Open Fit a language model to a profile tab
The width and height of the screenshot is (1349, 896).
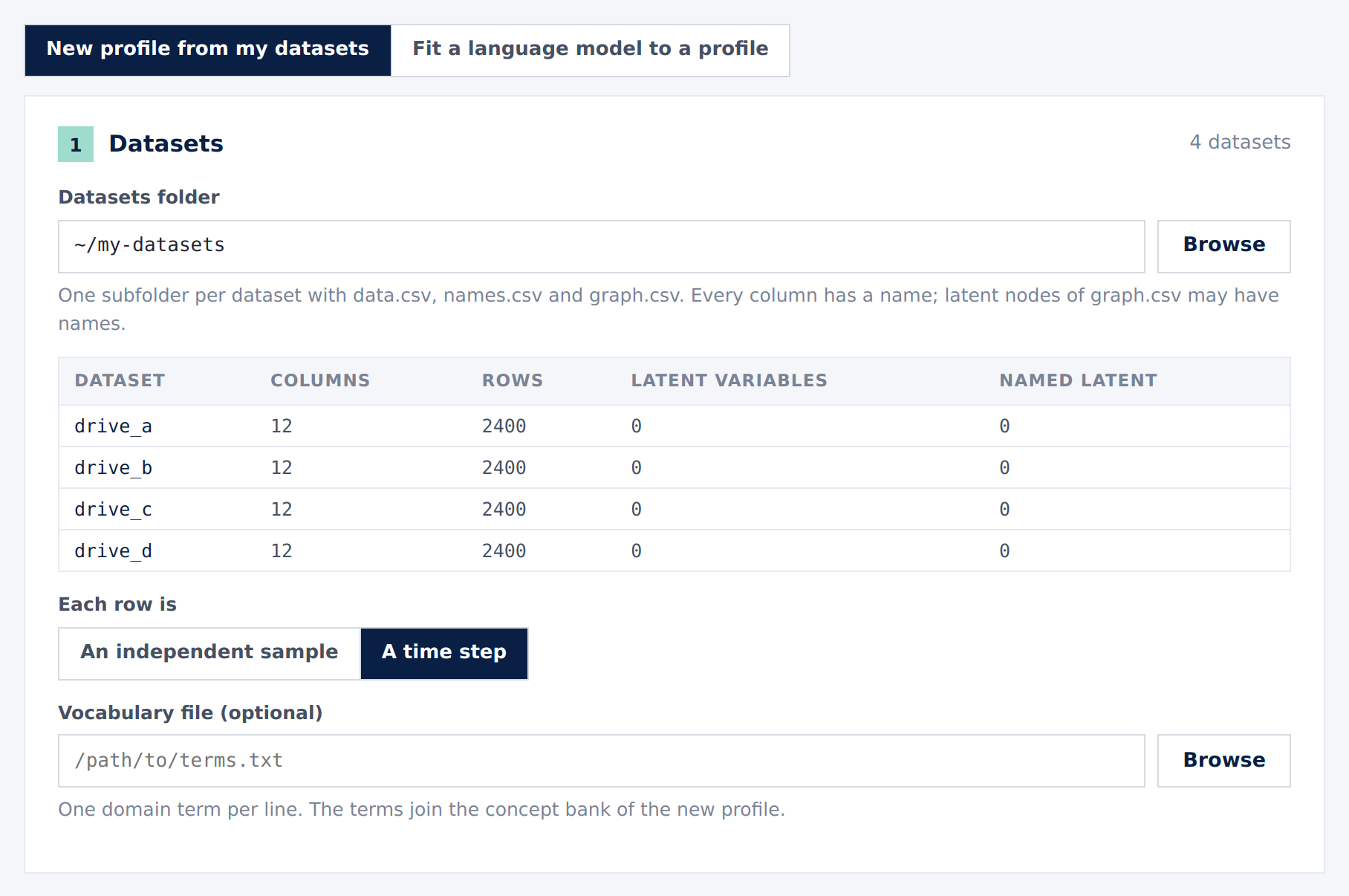[x=591, y=51]
